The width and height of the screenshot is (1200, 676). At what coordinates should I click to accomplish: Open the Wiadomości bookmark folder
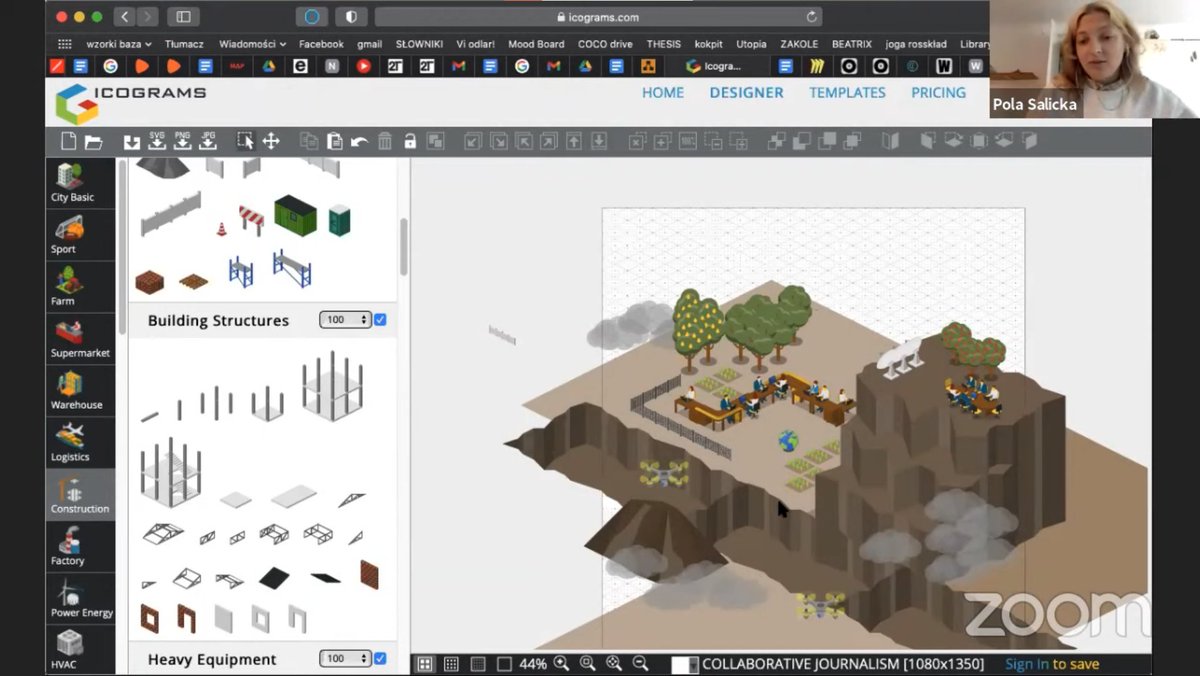coord(252,44)
